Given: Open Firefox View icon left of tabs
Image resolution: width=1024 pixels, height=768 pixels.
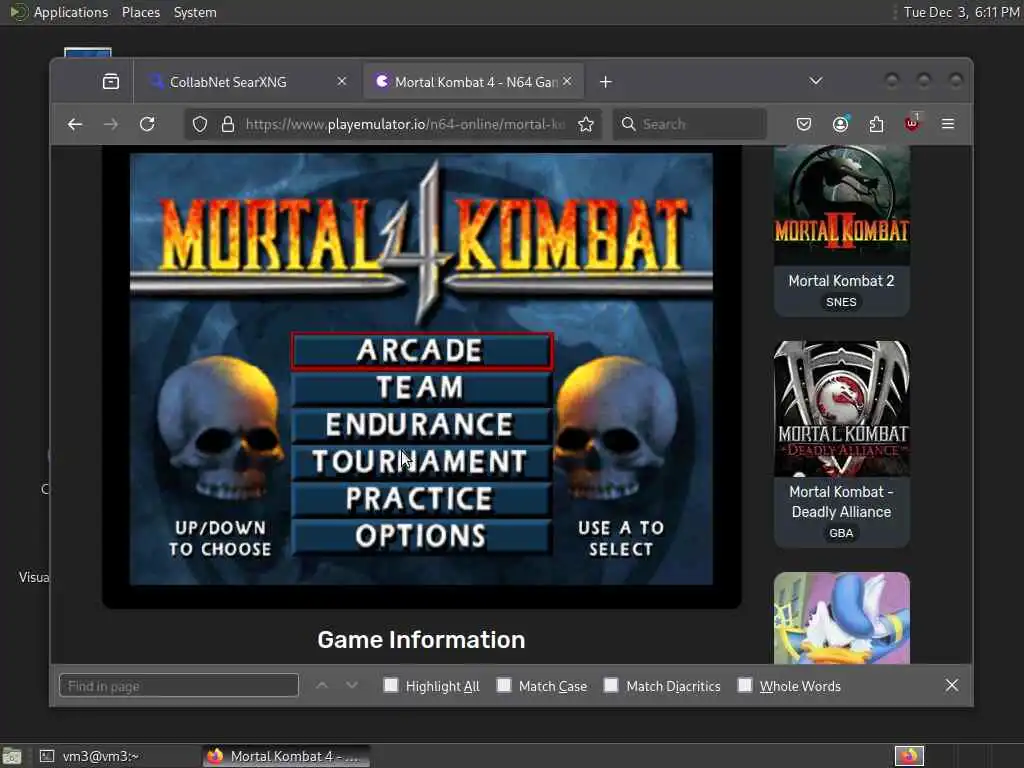Looking at the screenshot, I should pyautogui.click(x=111, y=82).
